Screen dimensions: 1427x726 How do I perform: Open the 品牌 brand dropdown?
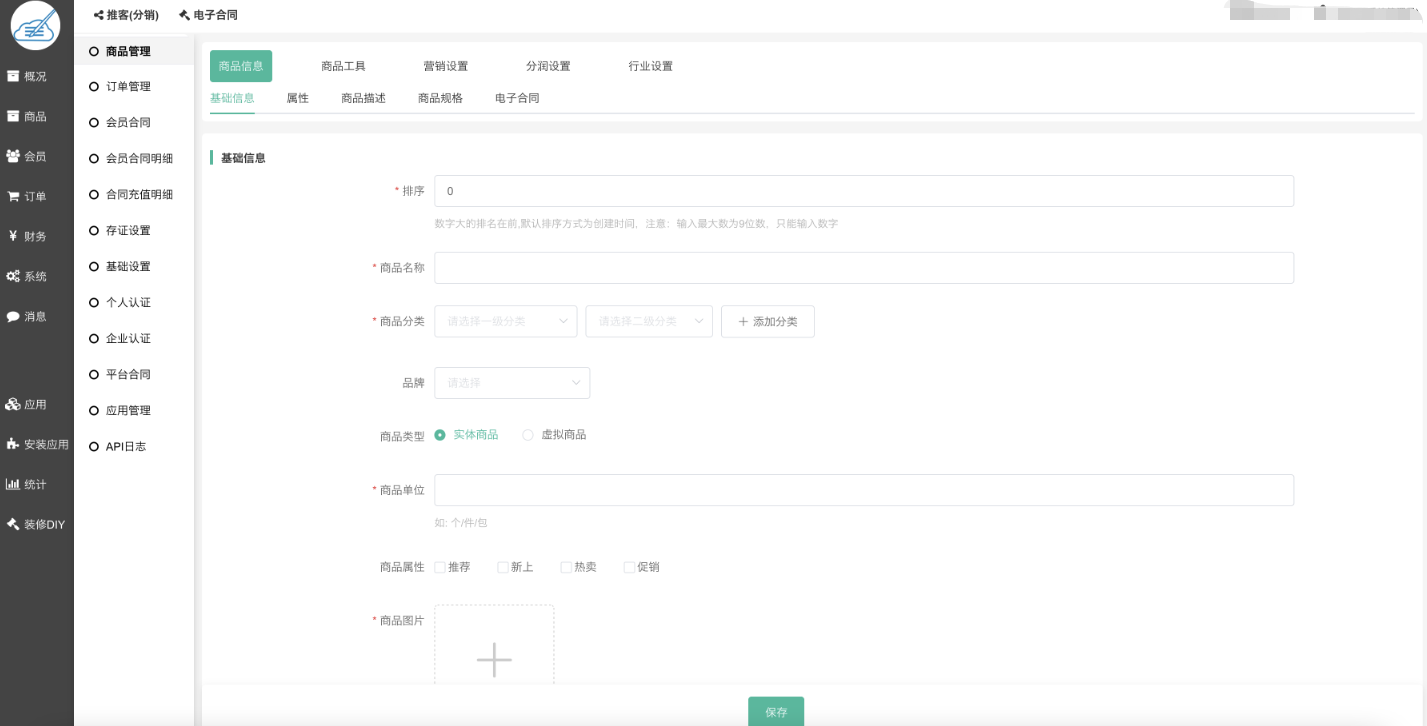point(511,383)
